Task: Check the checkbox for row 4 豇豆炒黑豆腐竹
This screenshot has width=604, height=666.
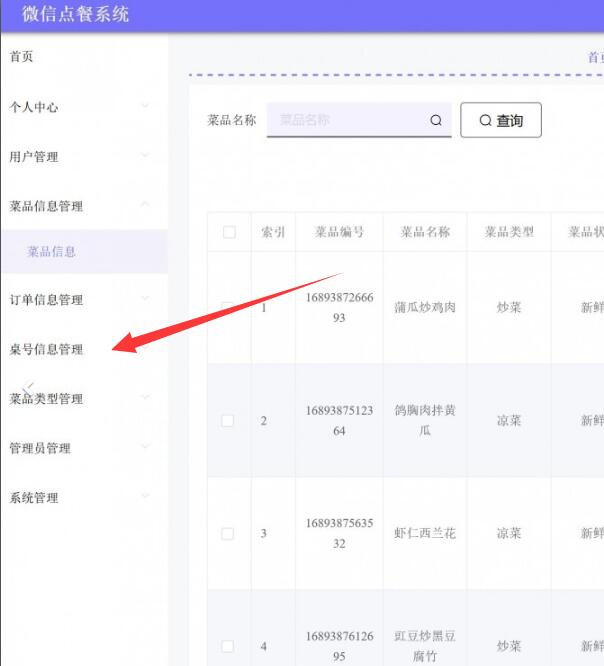Action: 228,646
